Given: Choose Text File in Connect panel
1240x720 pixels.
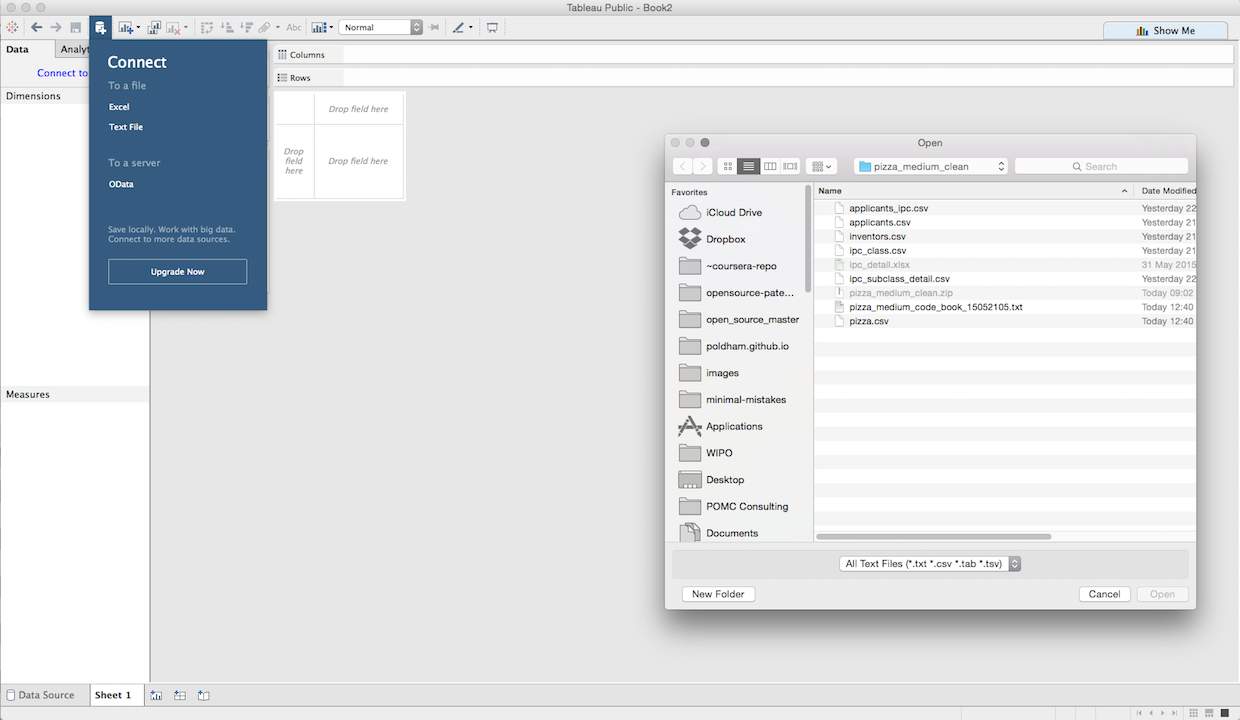Looking at the screenshot, I should pyautogui.click(x=126, y=127).
